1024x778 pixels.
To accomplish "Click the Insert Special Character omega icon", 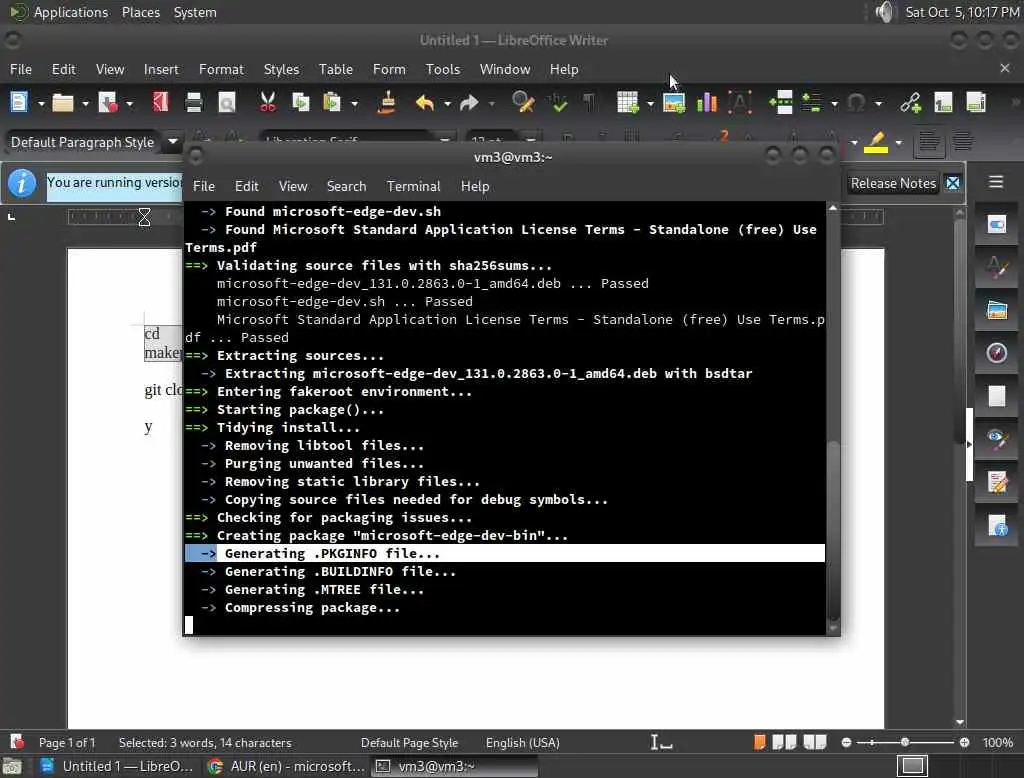I will [856, 103].
